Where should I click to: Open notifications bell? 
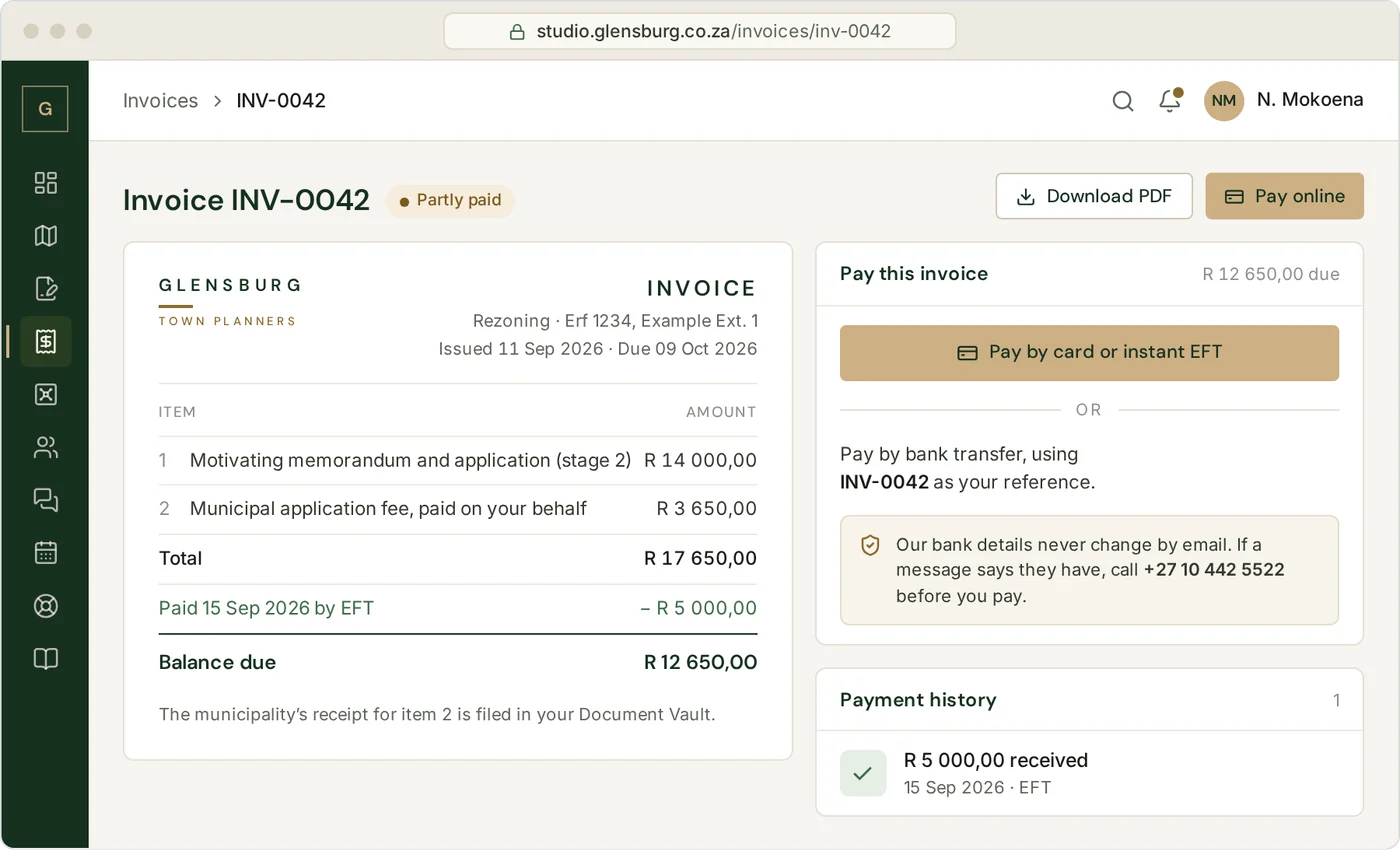click(x=1170, y=101)
